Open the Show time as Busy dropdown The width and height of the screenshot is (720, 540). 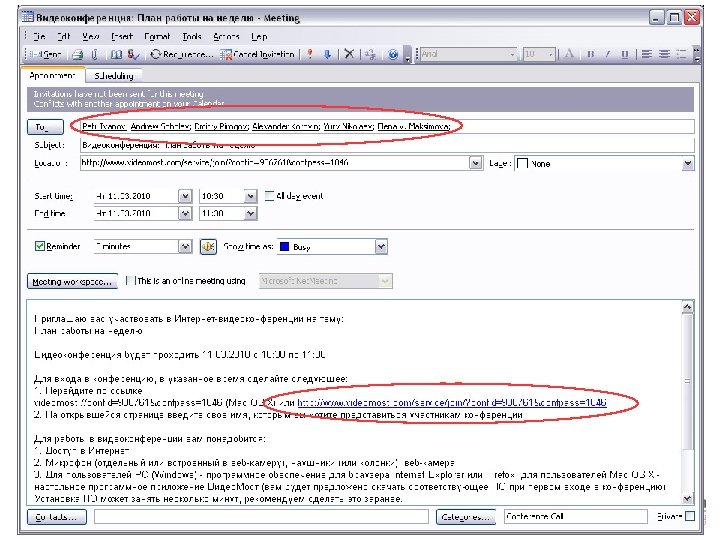[x=381, y=247]
